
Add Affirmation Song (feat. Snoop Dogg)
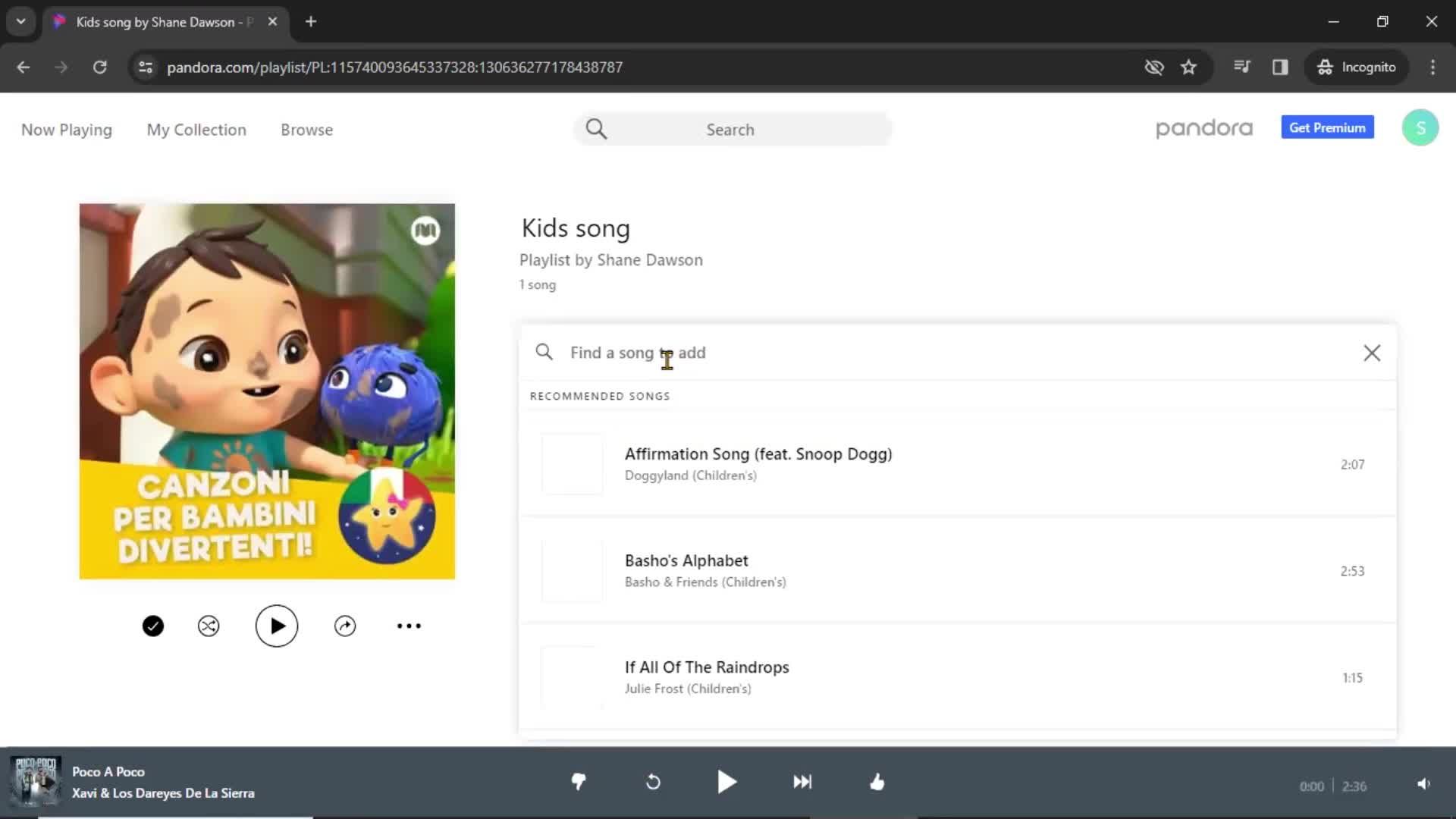pyautogui.click(x=957, y=464)
